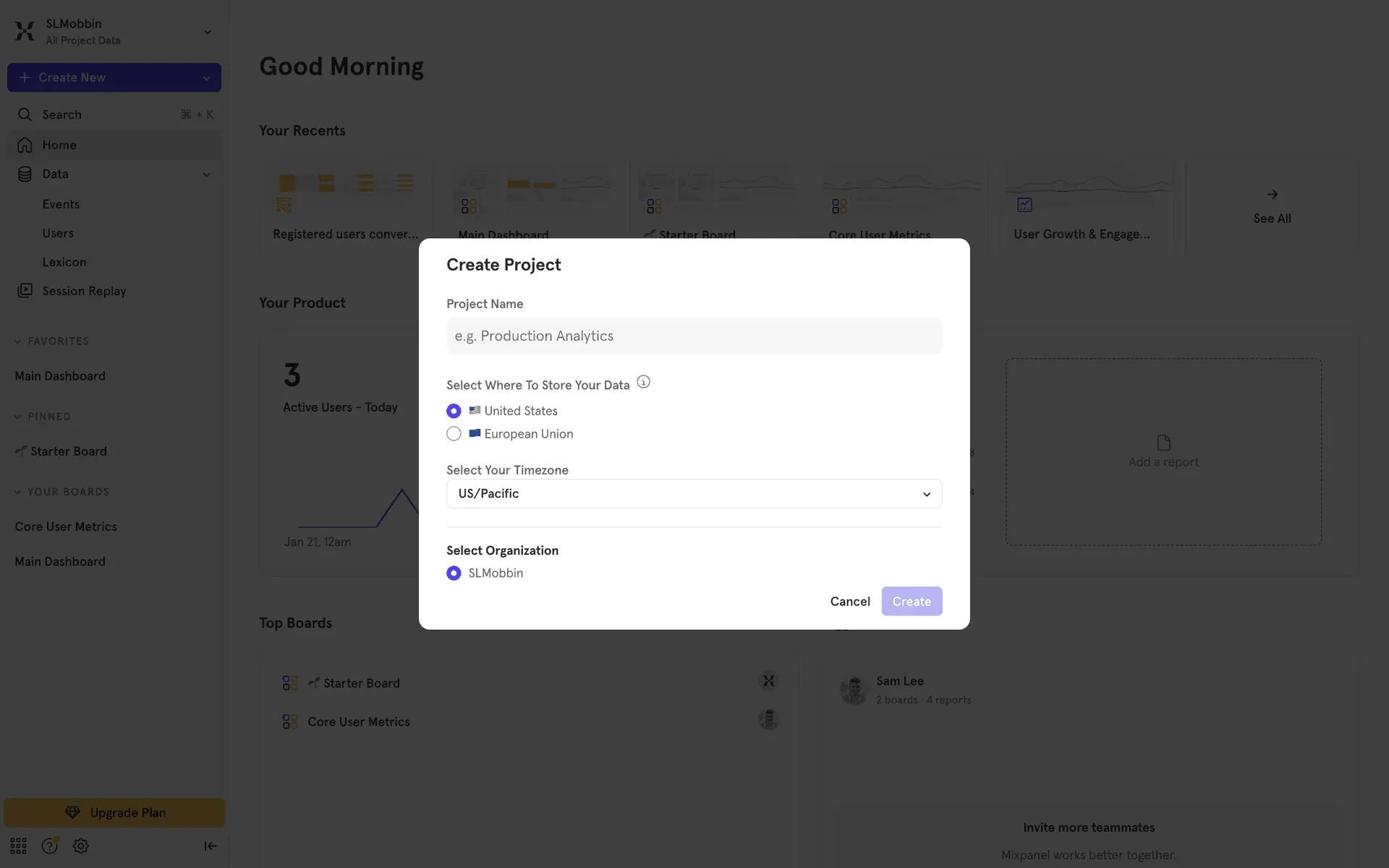
Task: Click the Create button in dialog
Action: pyautogui.click(x=911, y=601)
